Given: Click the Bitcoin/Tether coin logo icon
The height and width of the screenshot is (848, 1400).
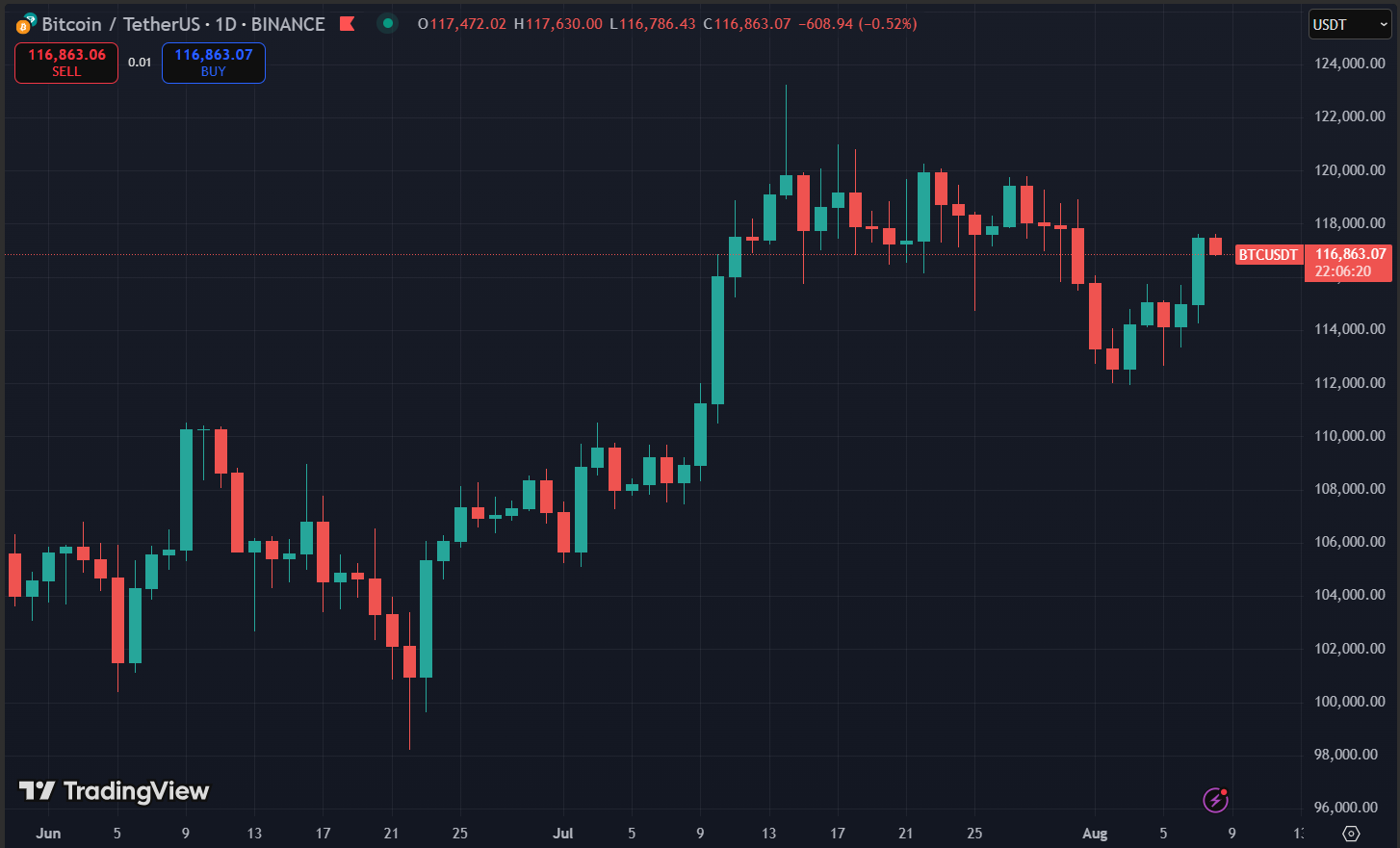Looking at the screenshot, I should 26,24.
